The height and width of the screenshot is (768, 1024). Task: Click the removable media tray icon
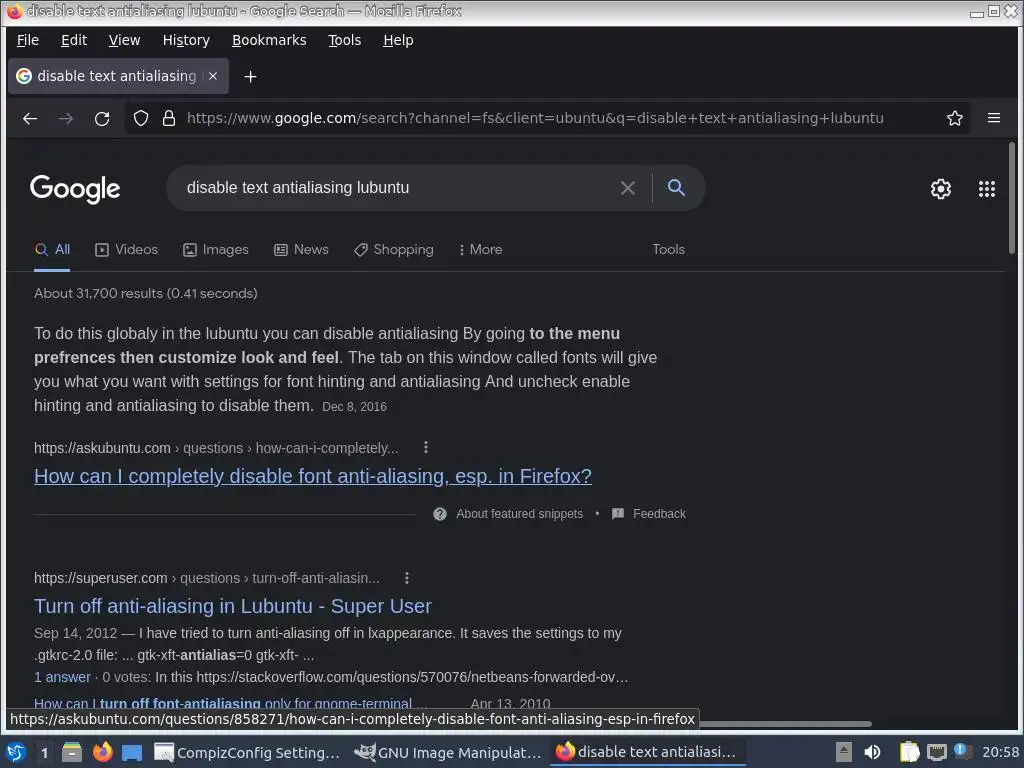(x=844, y=752)
